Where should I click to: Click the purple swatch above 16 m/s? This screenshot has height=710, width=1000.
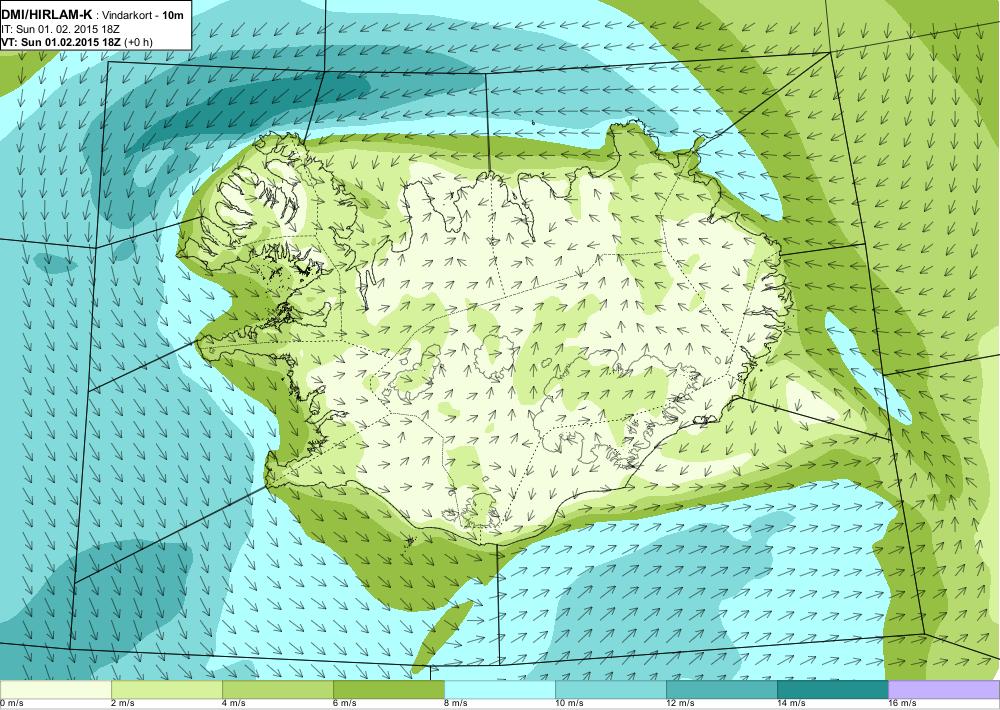pyautogui.click(x=944, y=689)
